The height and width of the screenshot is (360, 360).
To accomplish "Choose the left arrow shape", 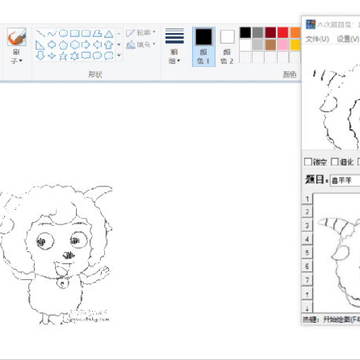I will point(97,45).
